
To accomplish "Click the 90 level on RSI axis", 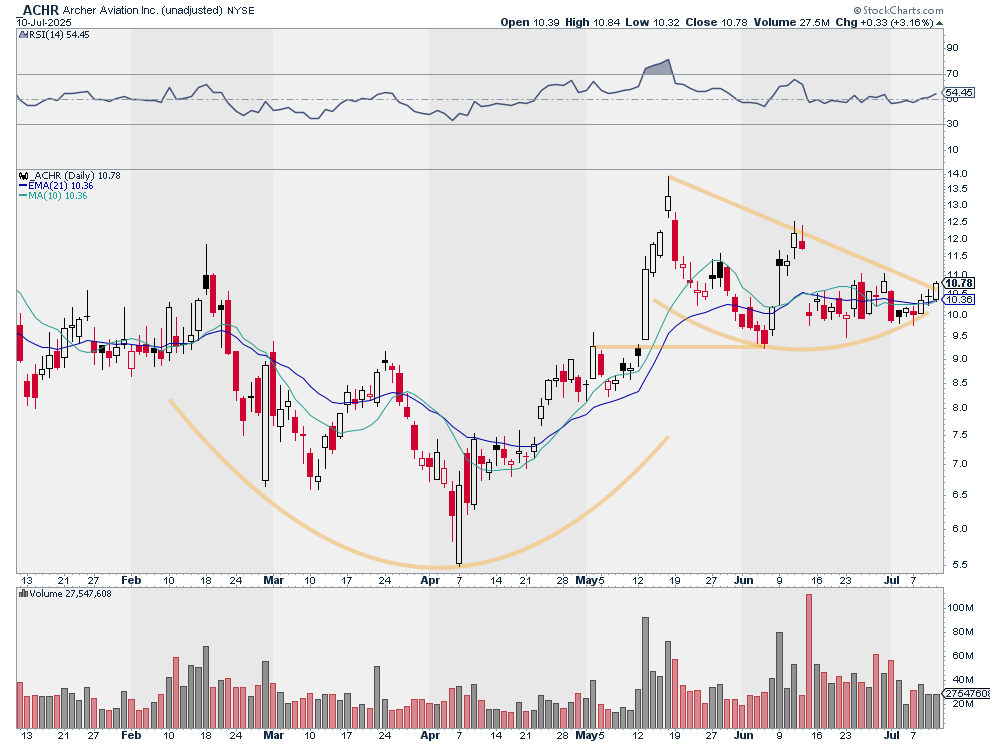I will tap(952, 48).
